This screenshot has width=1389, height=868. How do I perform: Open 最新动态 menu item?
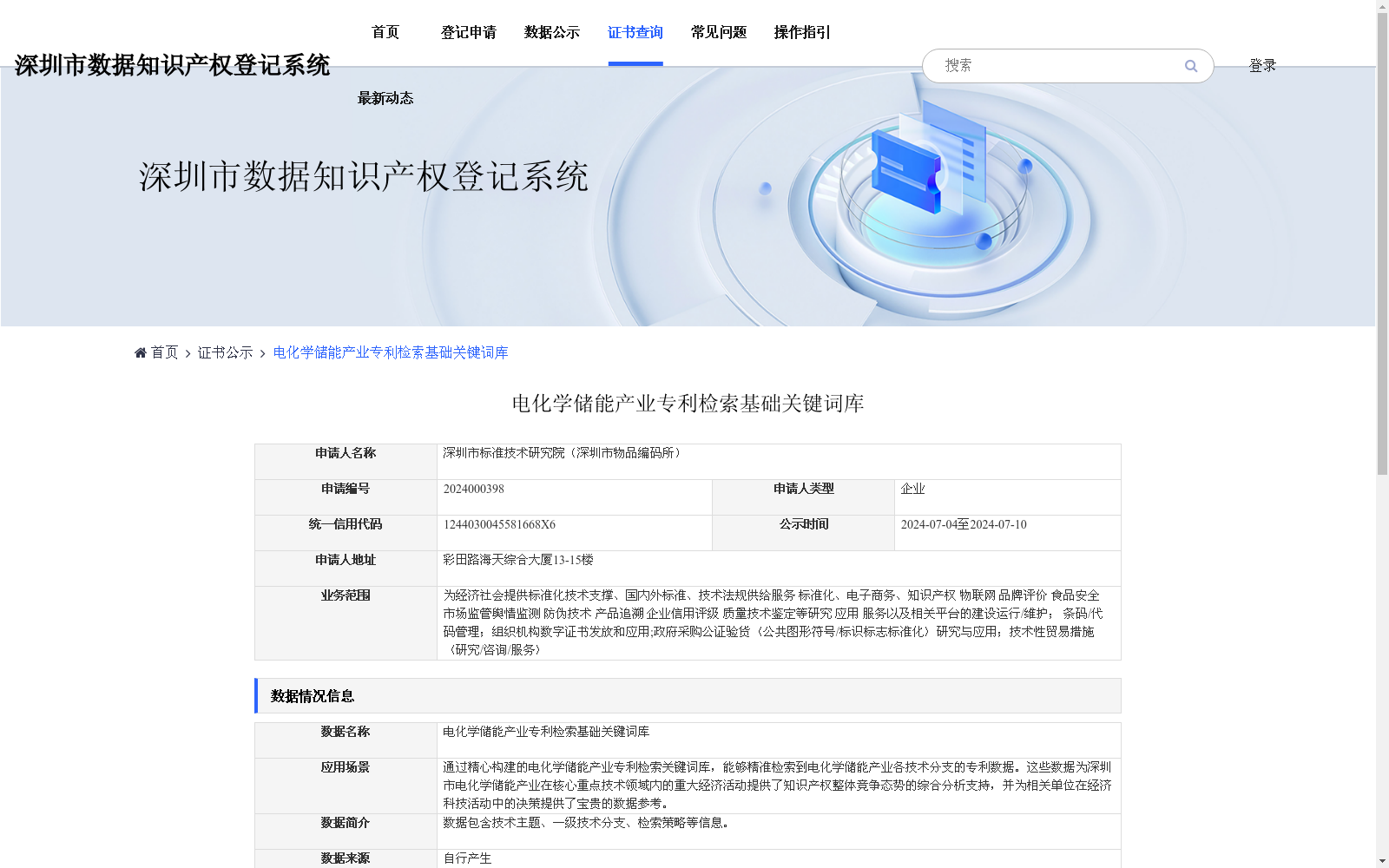click(x=385, y=98)
